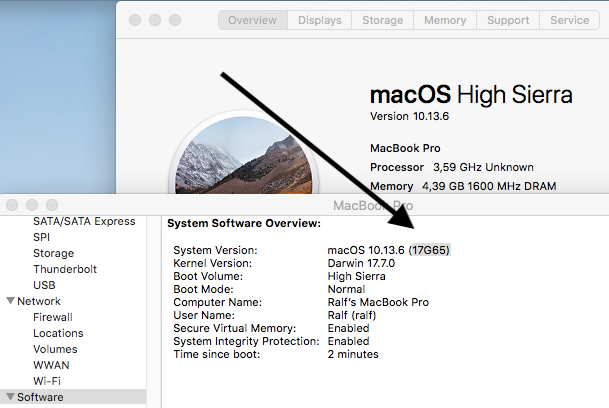Choose Storage in the hardware sidebar list
This screenshot has height=408, width=609.
[x=53, y=253]
